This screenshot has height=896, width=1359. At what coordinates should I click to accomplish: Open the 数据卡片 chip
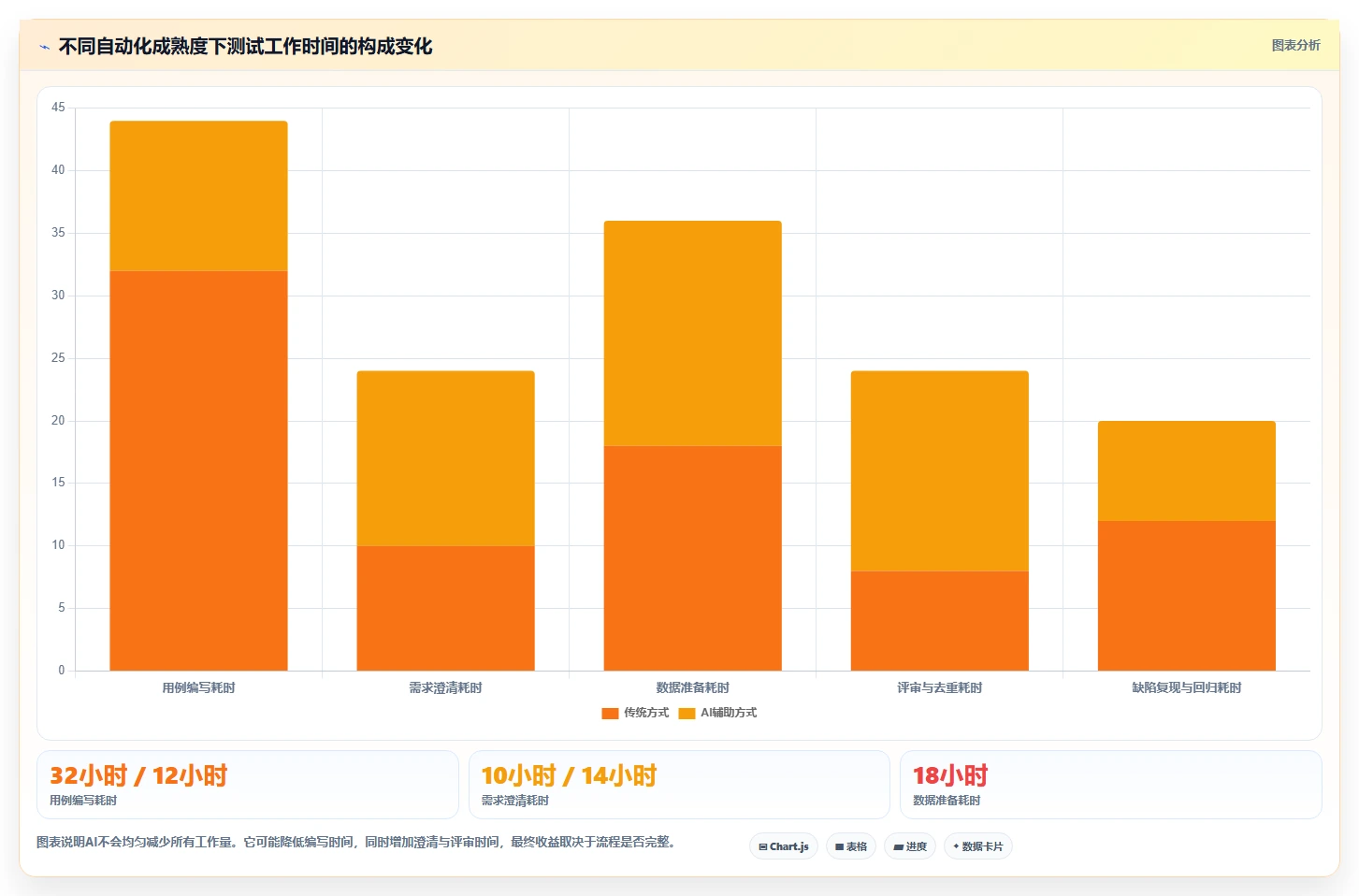coord(978,846)
